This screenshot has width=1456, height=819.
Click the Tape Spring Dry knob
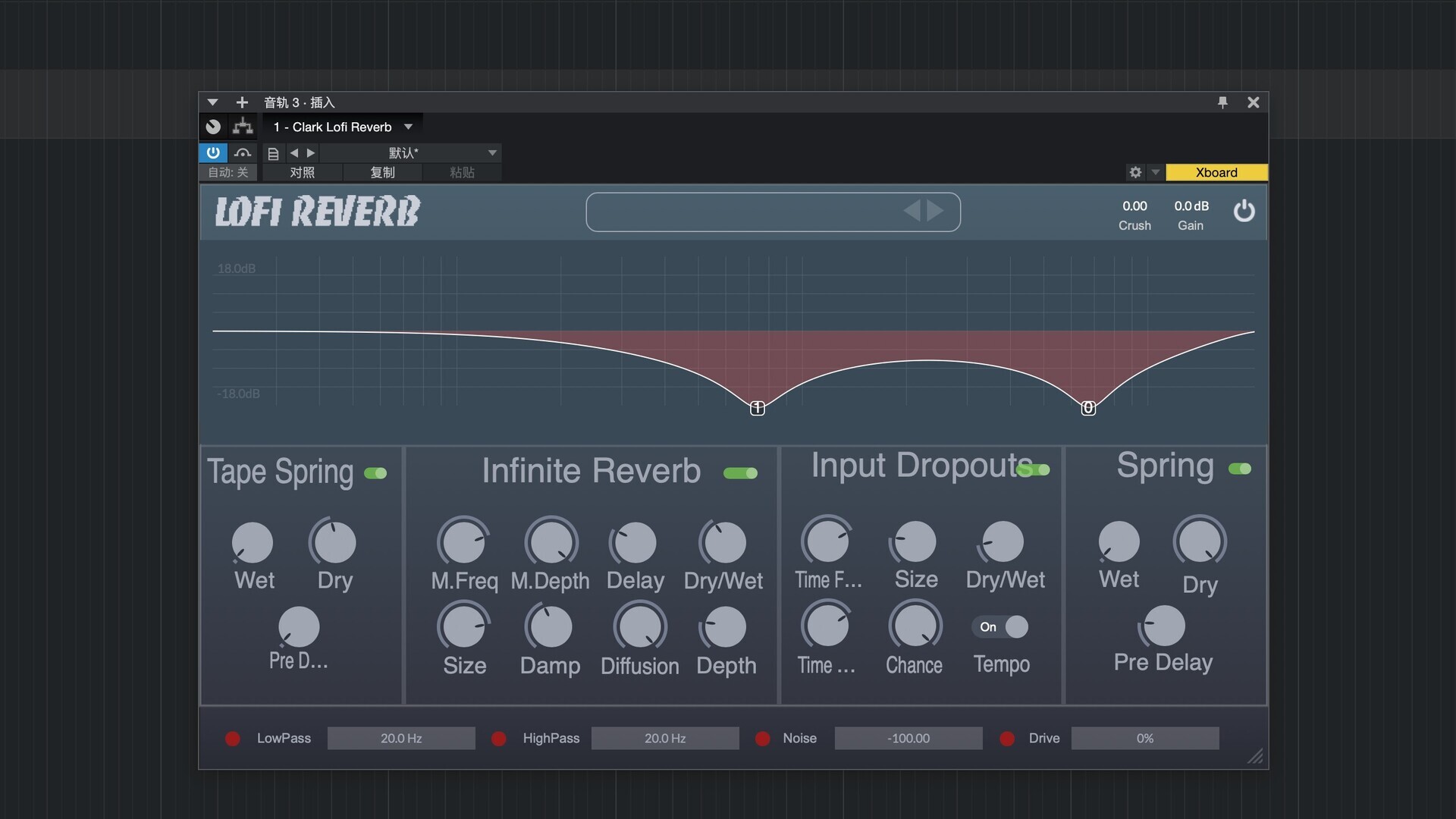click(334, 543)
